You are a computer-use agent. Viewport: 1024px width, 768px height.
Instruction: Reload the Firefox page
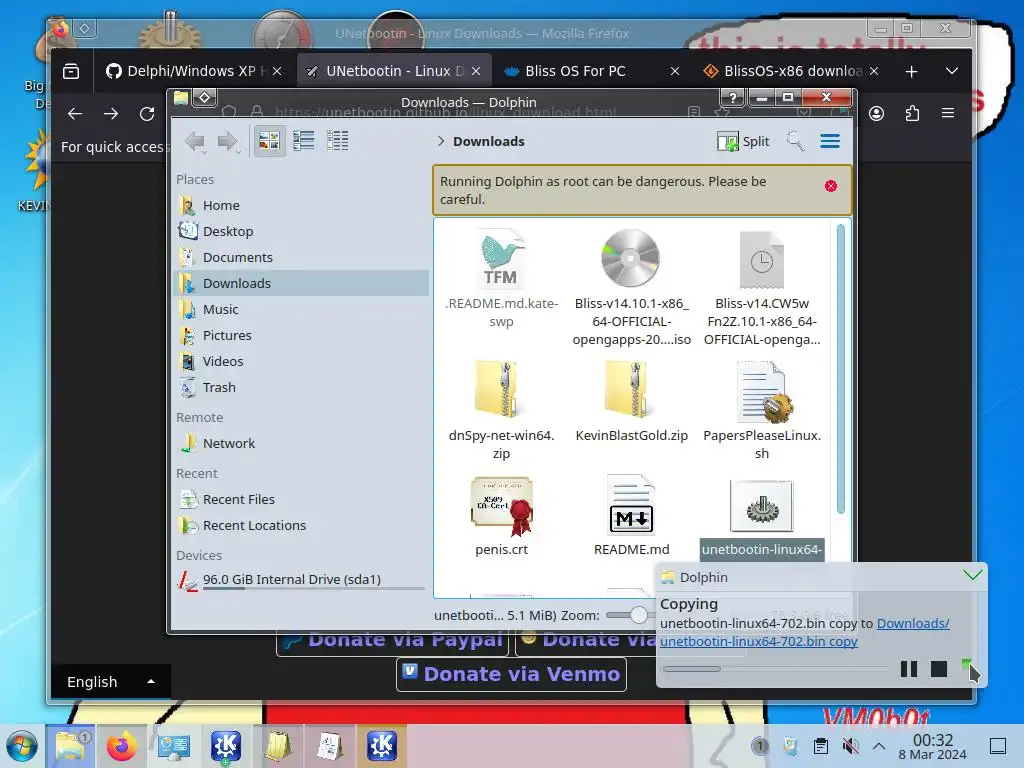pos(147,114)
